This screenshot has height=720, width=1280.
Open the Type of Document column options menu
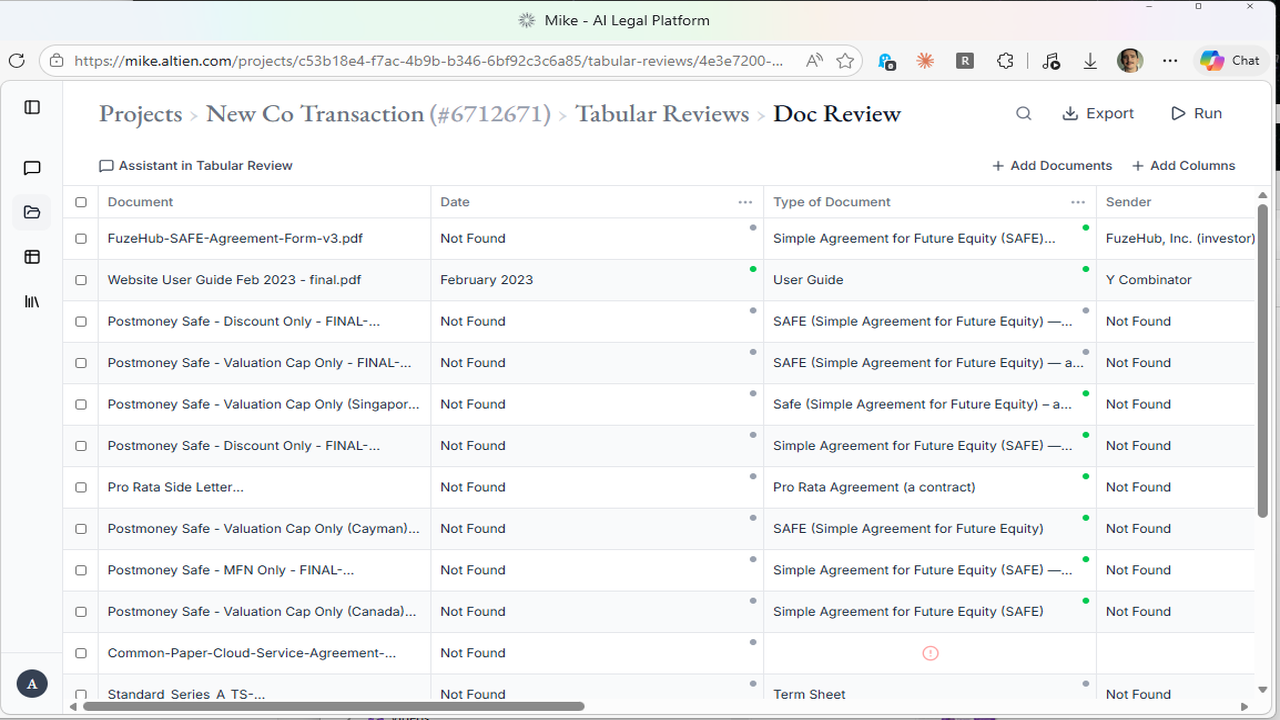[1078, 202]
